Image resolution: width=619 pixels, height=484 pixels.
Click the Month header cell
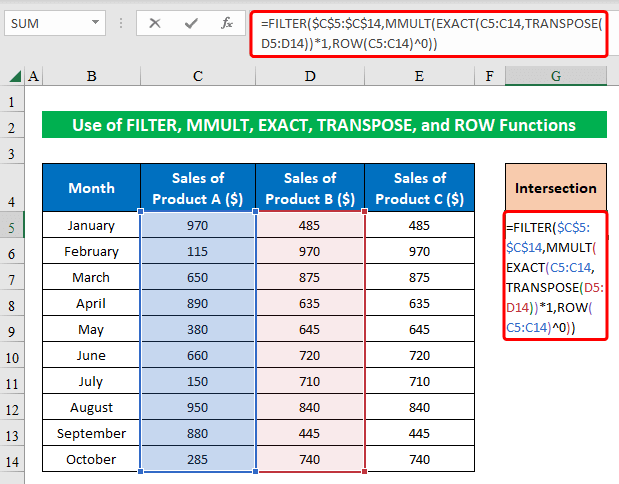91,188
